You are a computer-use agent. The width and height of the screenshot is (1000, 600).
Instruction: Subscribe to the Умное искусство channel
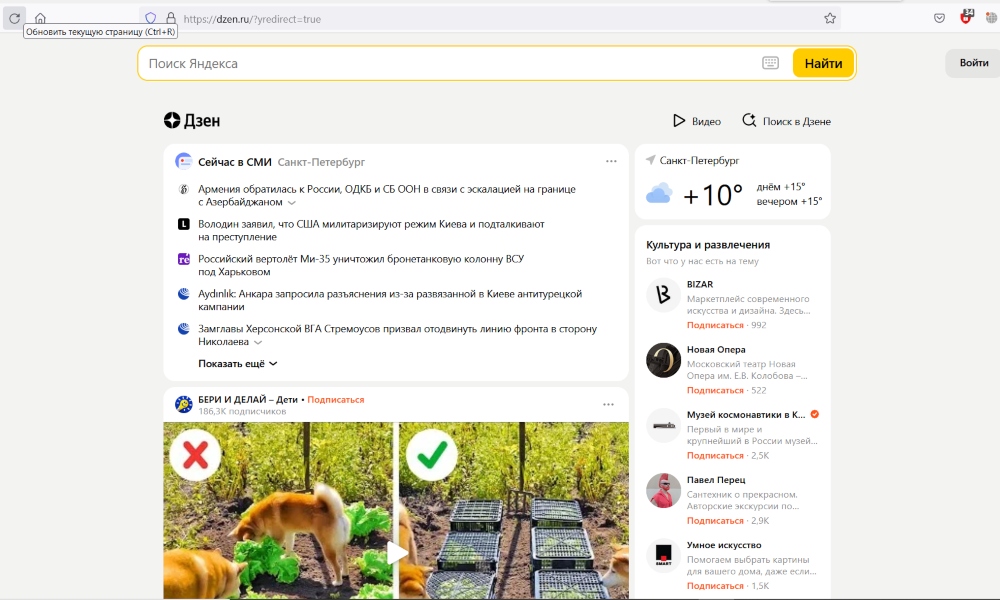click(715, 585)
